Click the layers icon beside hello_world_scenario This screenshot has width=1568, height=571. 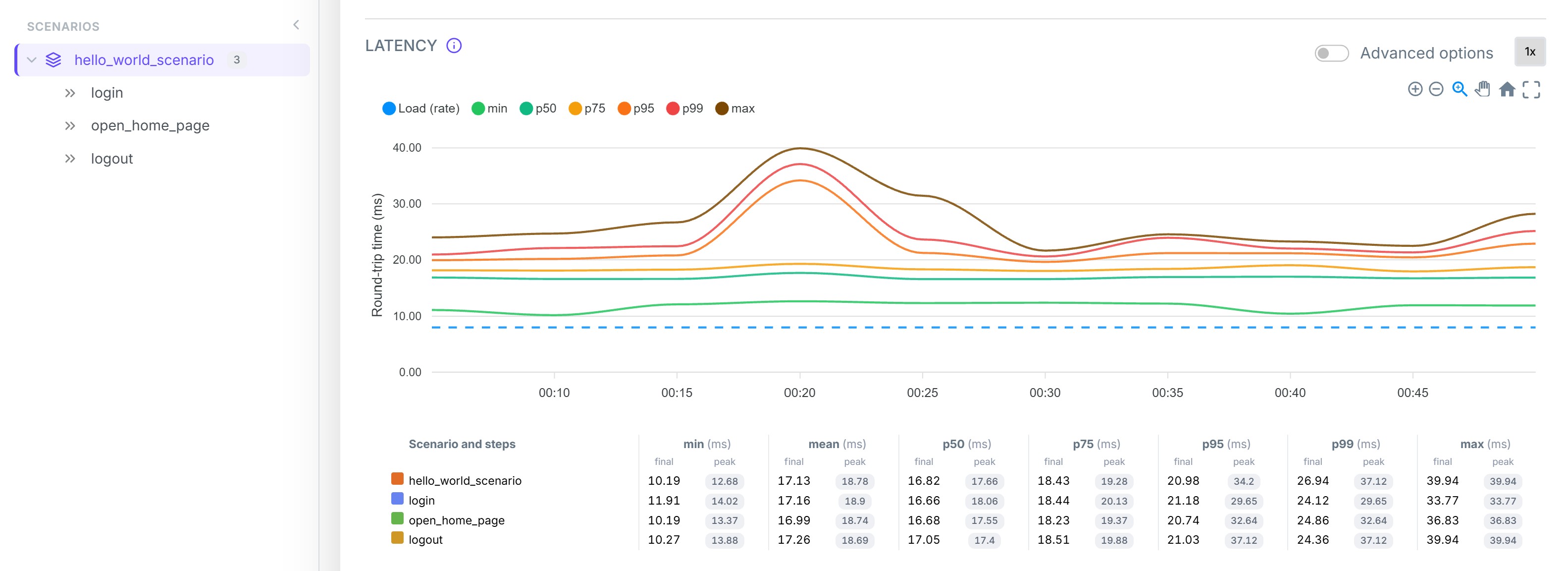click(53, 59)
